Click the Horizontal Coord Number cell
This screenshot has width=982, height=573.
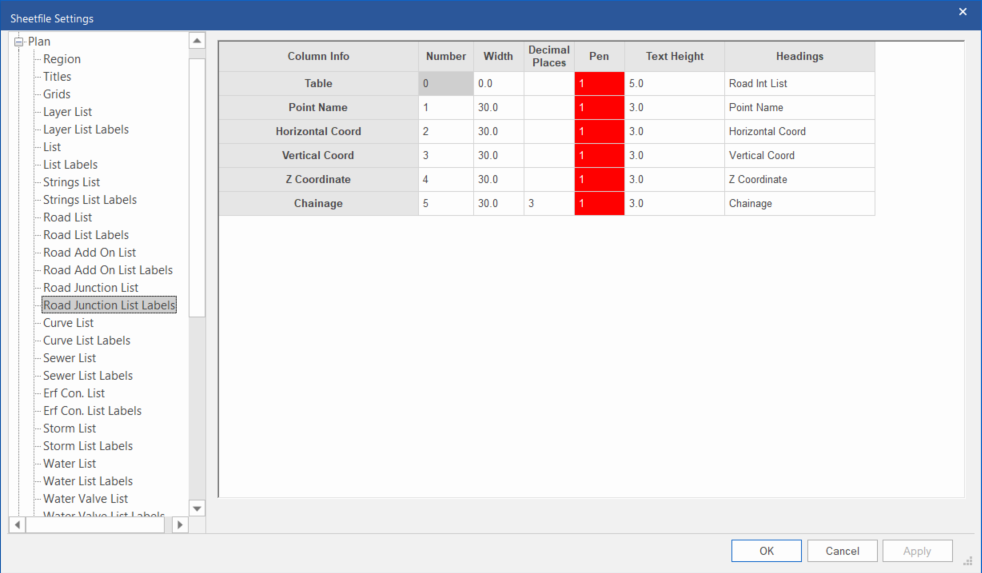point(445,132)
